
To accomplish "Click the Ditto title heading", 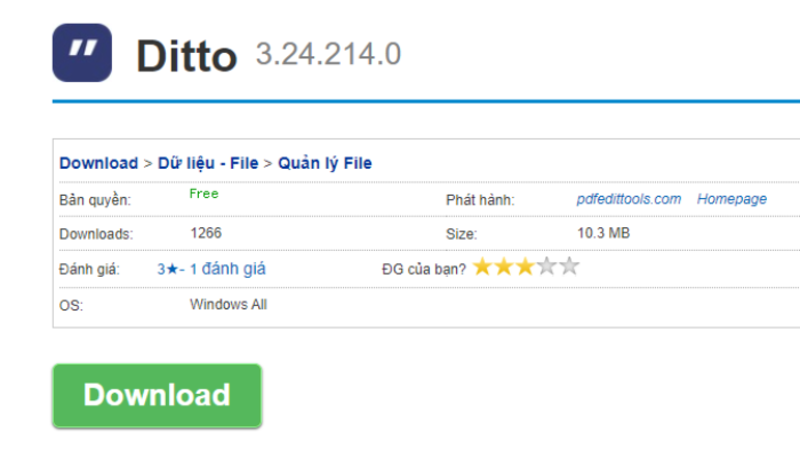I will pyautogui.click(x=186, y=56).
